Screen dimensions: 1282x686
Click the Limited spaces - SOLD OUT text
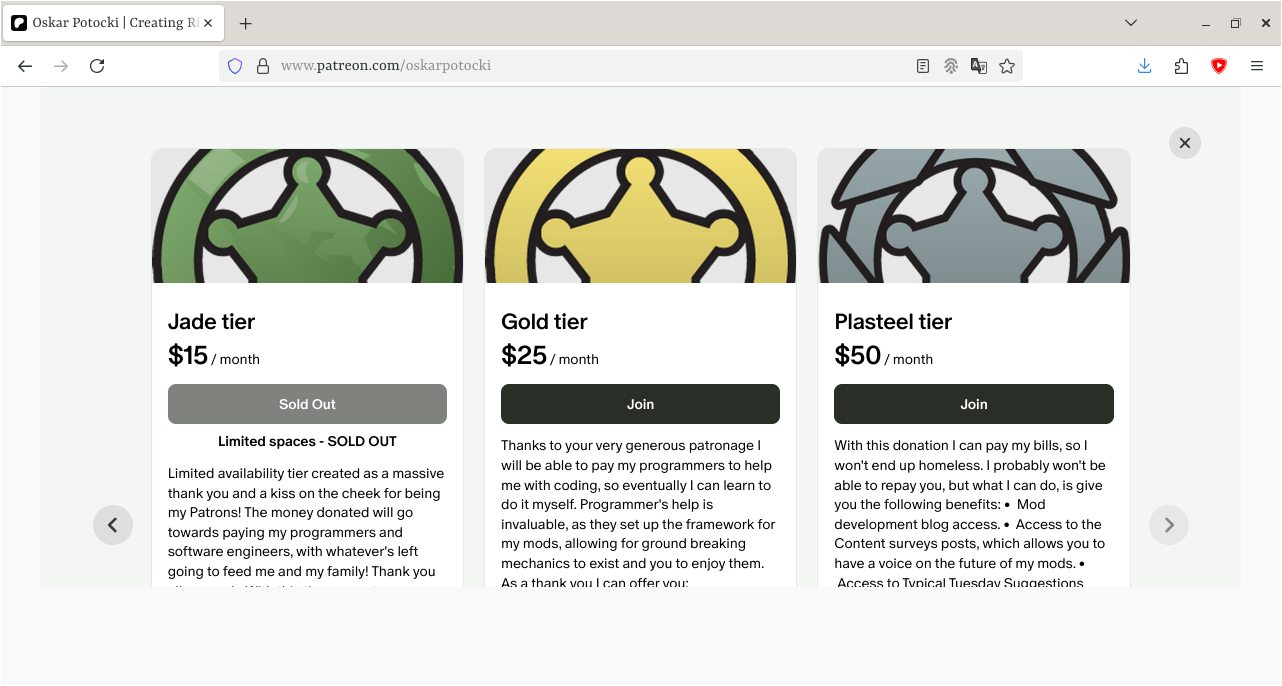[307, 441]
